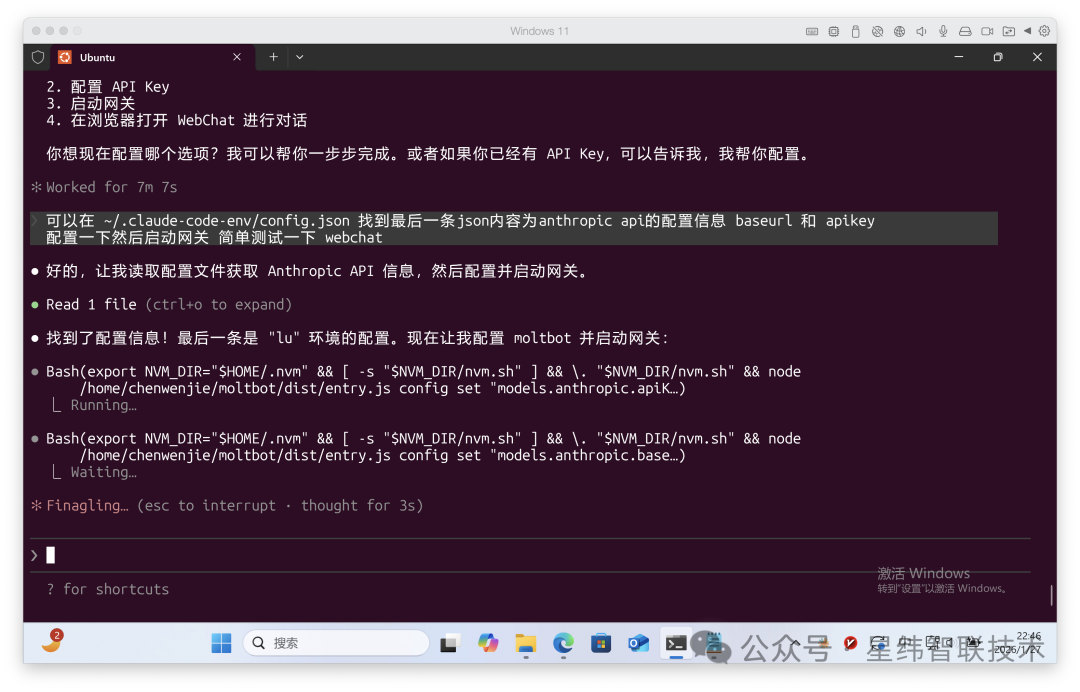Click the VM shared folder icon

click(1009, 31)
